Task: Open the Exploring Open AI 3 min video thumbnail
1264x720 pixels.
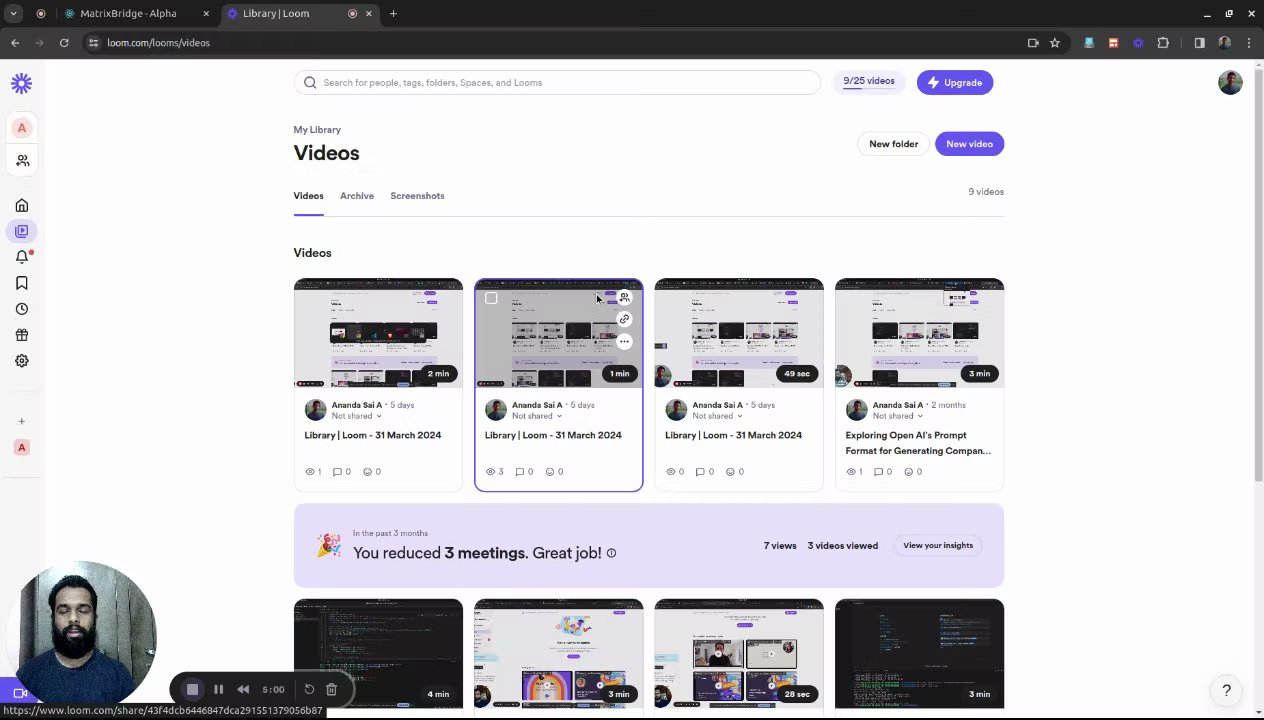Action: 919,333
